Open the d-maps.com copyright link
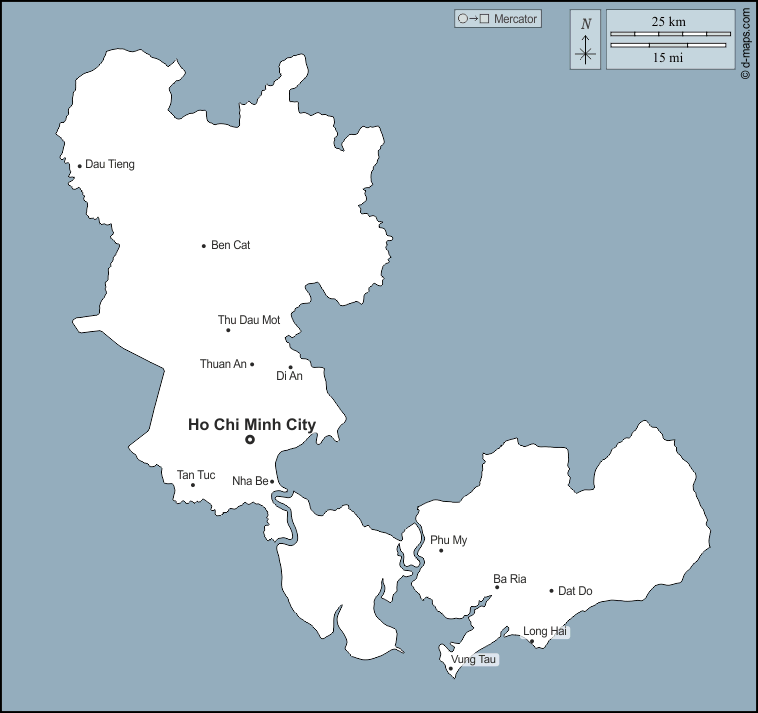Screen dimensions: 758x713 click(x=745, y=44)
